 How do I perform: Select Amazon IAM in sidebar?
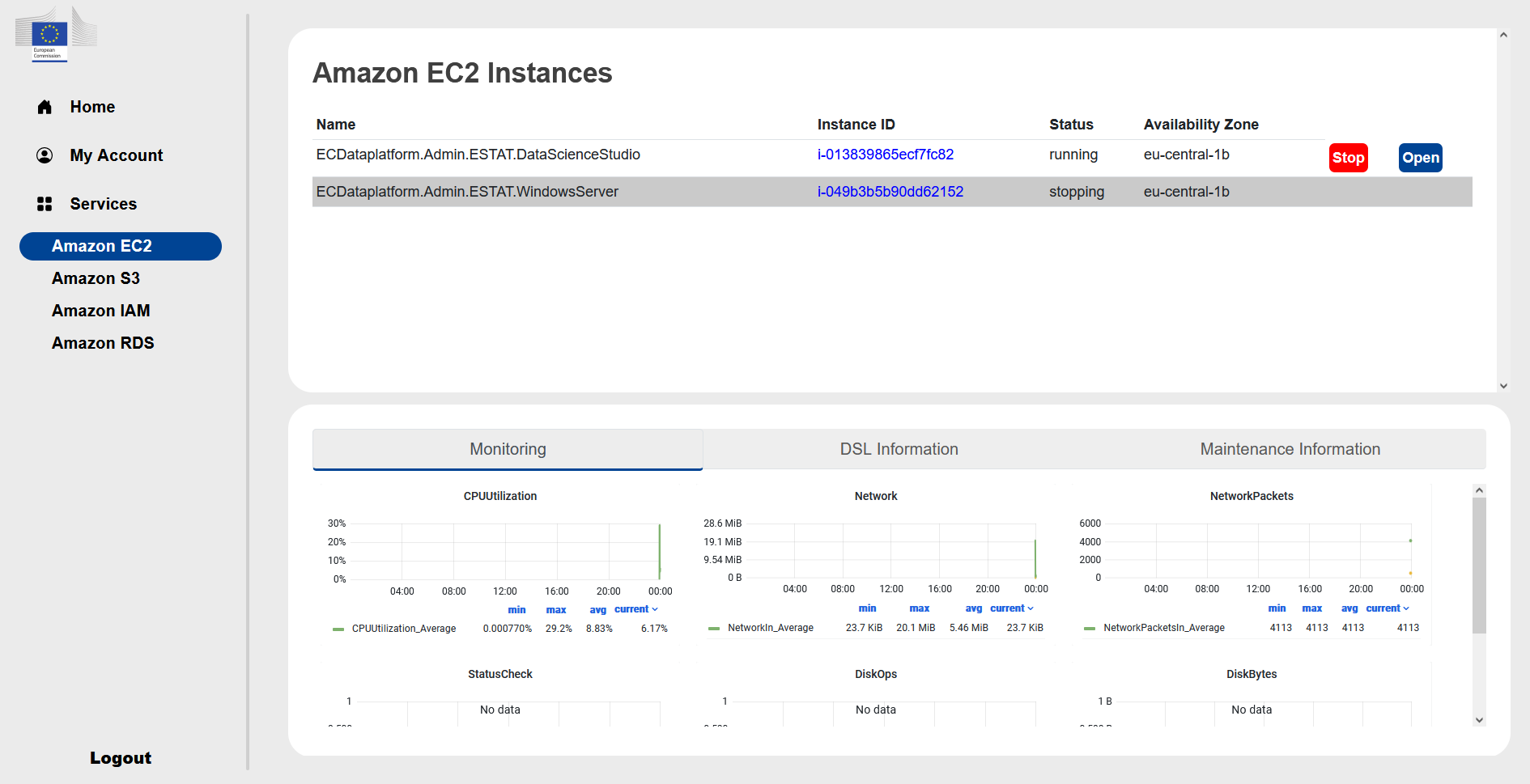101,311
